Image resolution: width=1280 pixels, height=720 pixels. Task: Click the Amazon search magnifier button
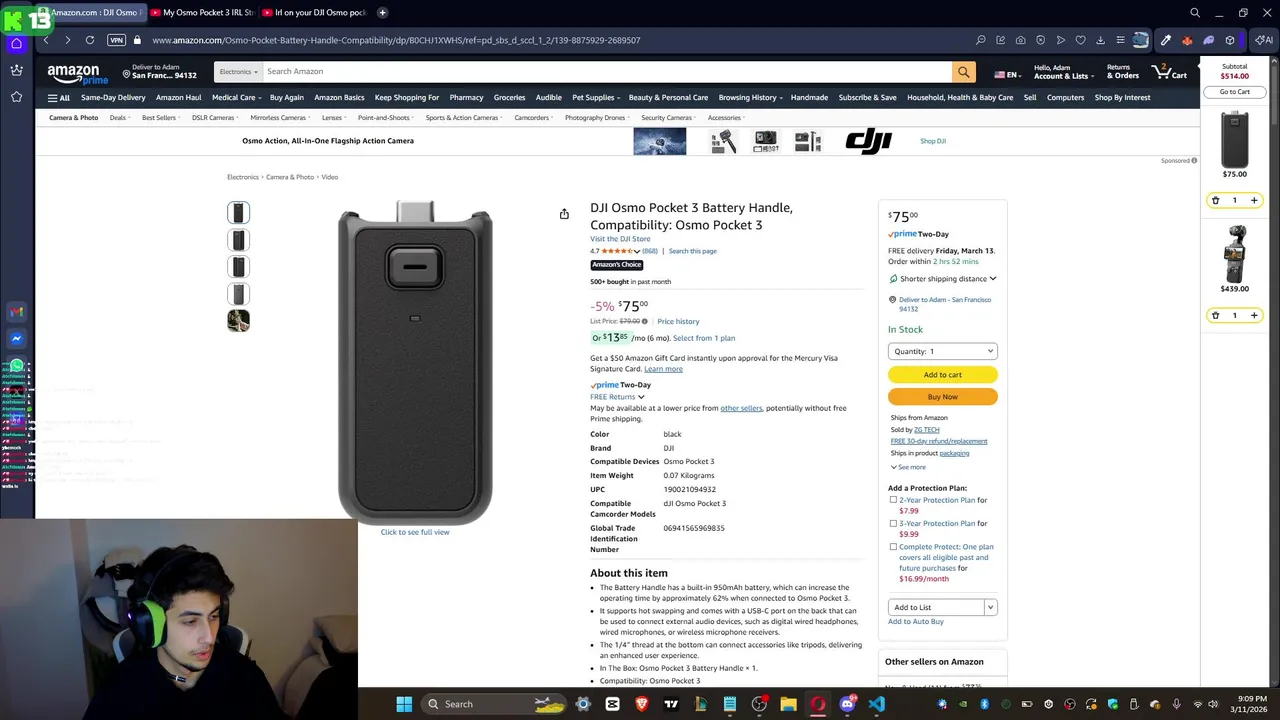pos(963,72)
